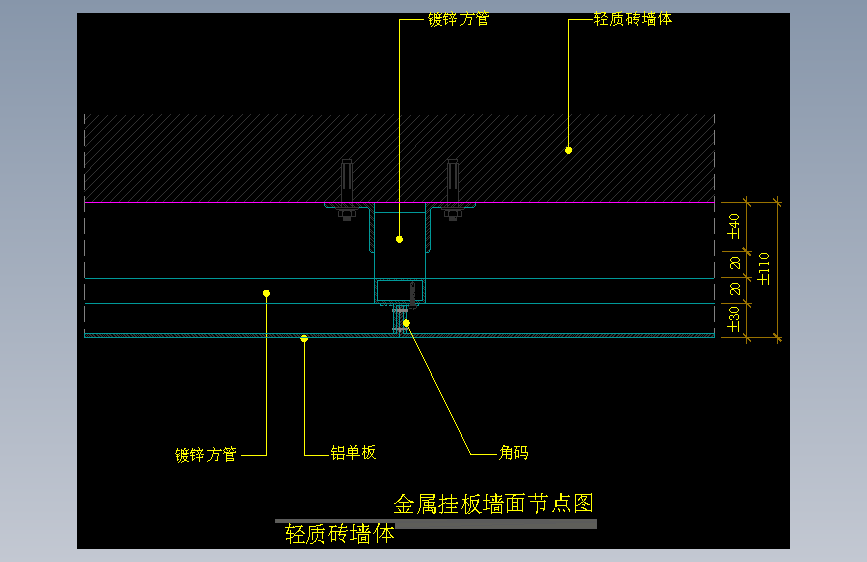Click the yellow leader dot inside the vertical square tube

tap(399, 240)
